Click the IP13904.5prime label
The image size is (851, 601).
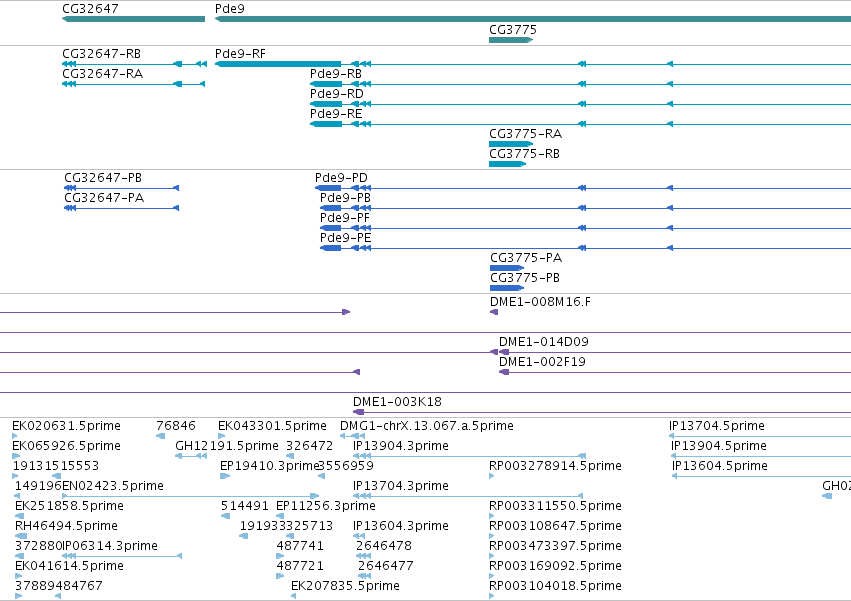pyautogui.click(x=719, y=446)
